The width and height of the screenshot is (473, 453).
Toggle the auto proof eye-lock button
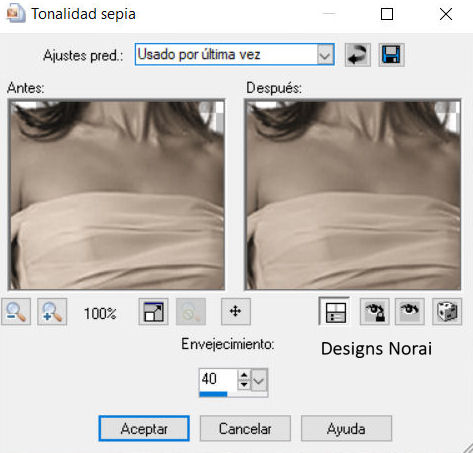pos(374,311)
